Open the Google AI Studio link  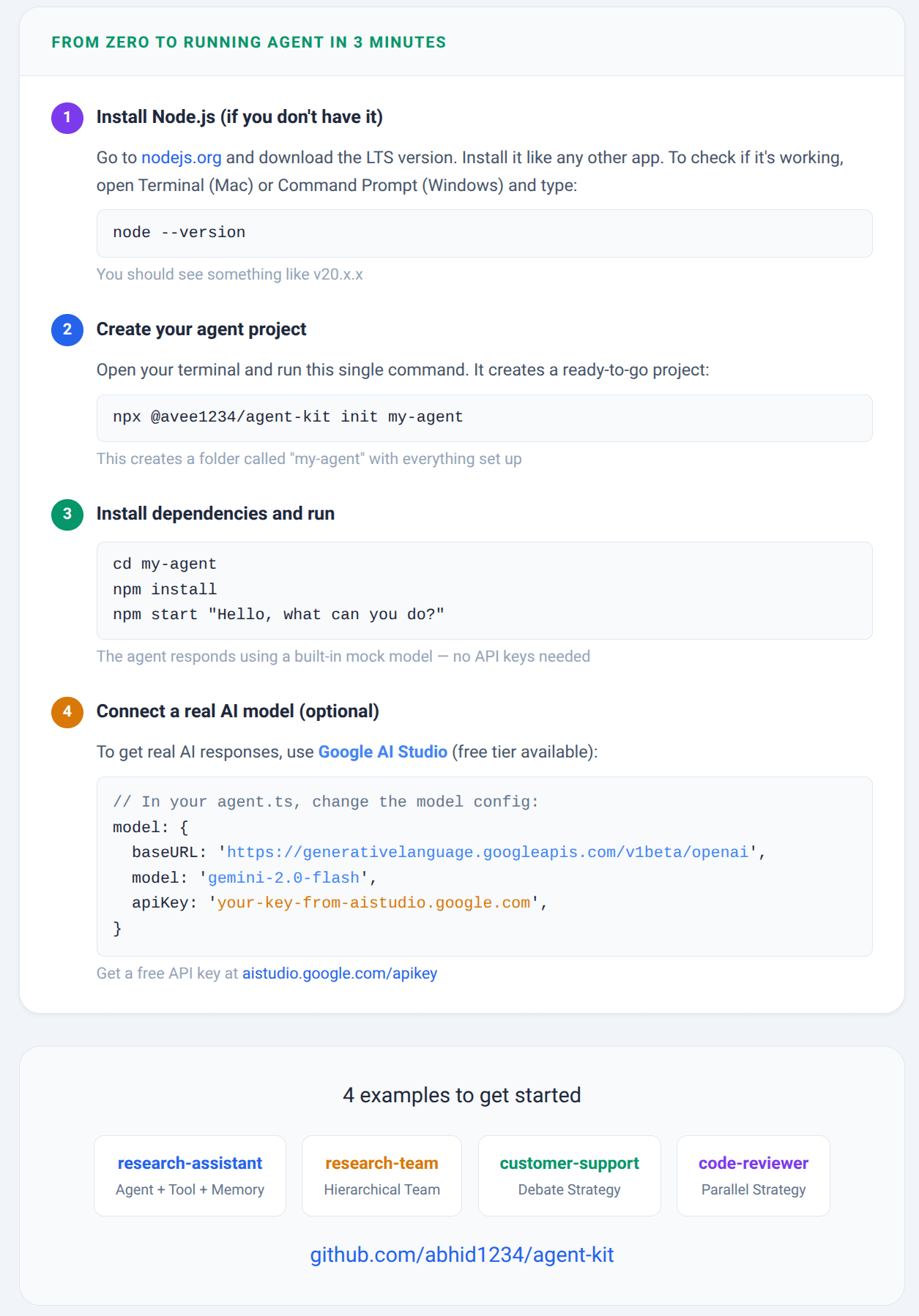[383, 752]
